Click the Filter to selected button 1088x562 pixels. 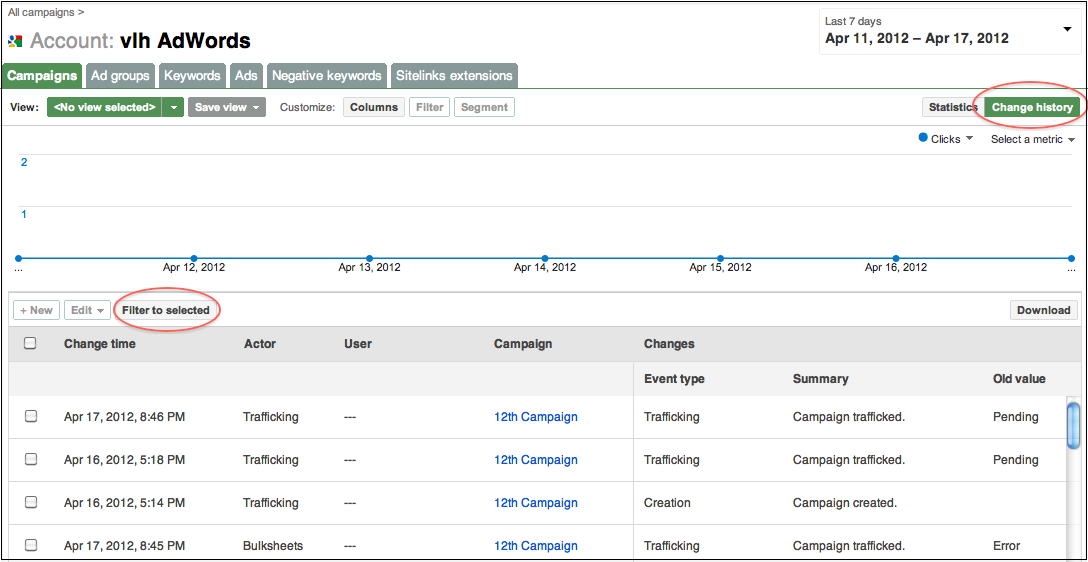tap(166, 310)
